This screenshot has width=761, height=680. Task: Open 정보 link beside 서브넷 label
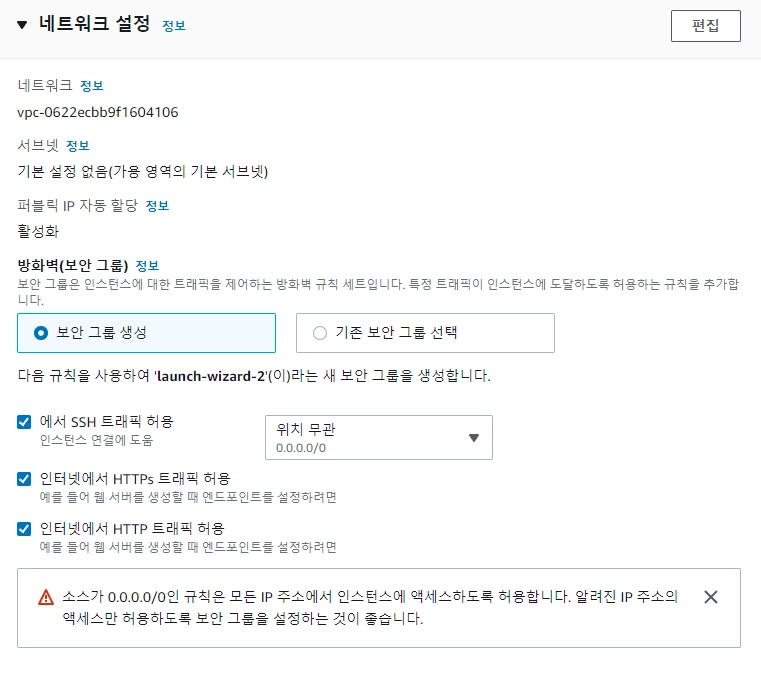[x=78, y=146]
